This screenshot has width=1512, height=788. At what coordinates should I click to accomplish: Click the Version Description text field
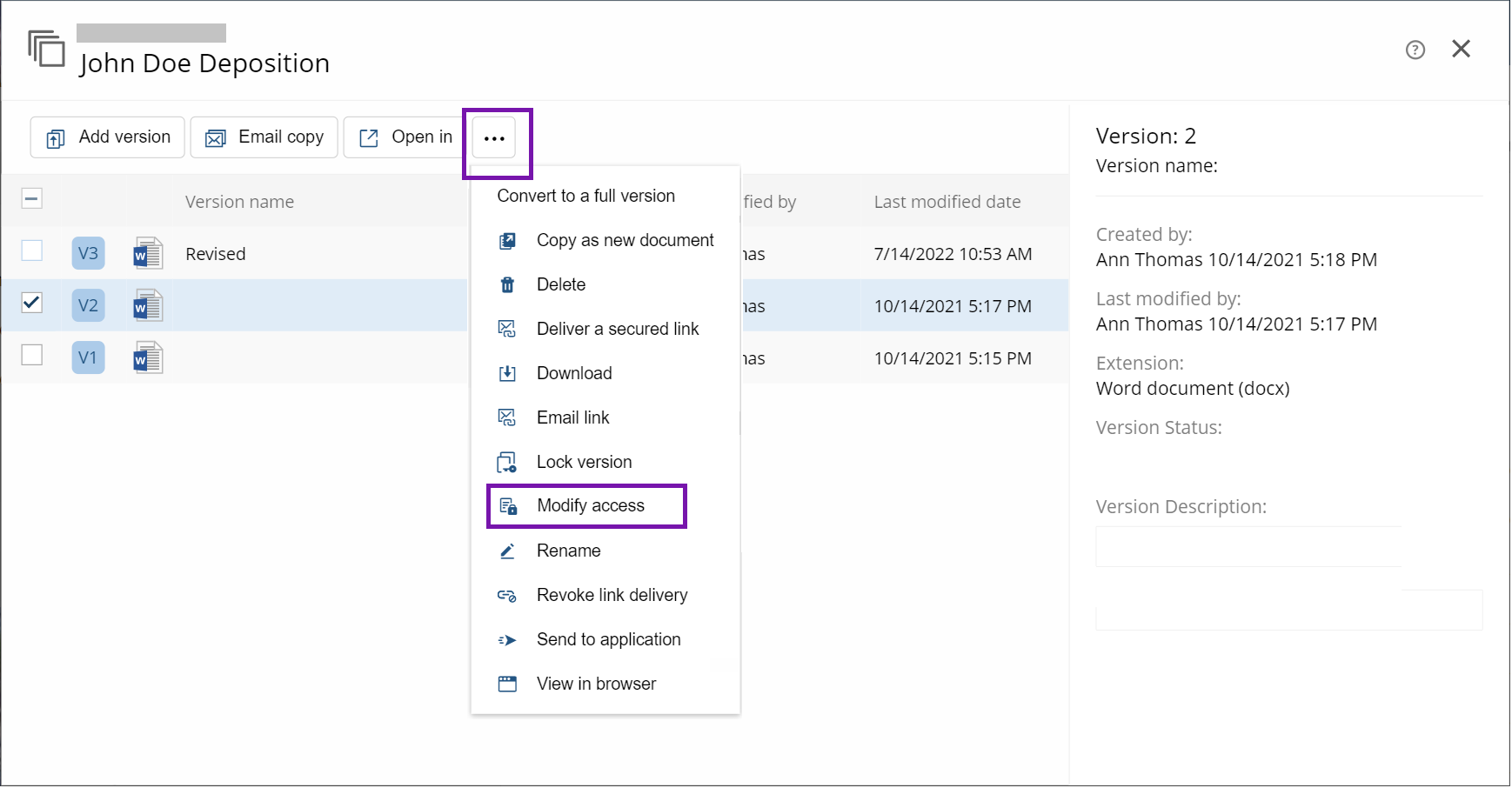[1248, 547]
